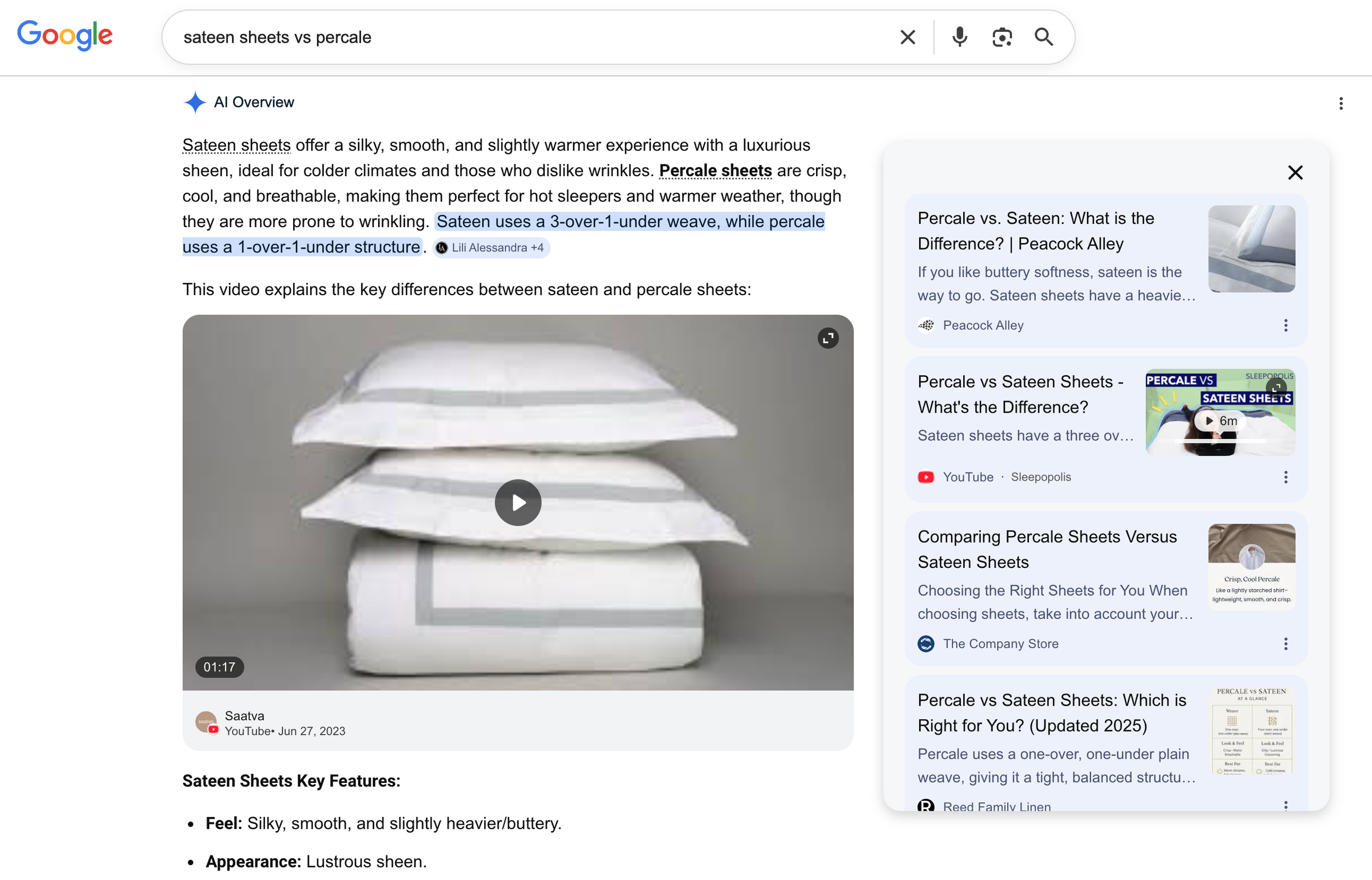This screenshot has height=880, width=1372.
Task: Open the Reed Family Linen comparison thumbnail
Action: click(1251, 731)
